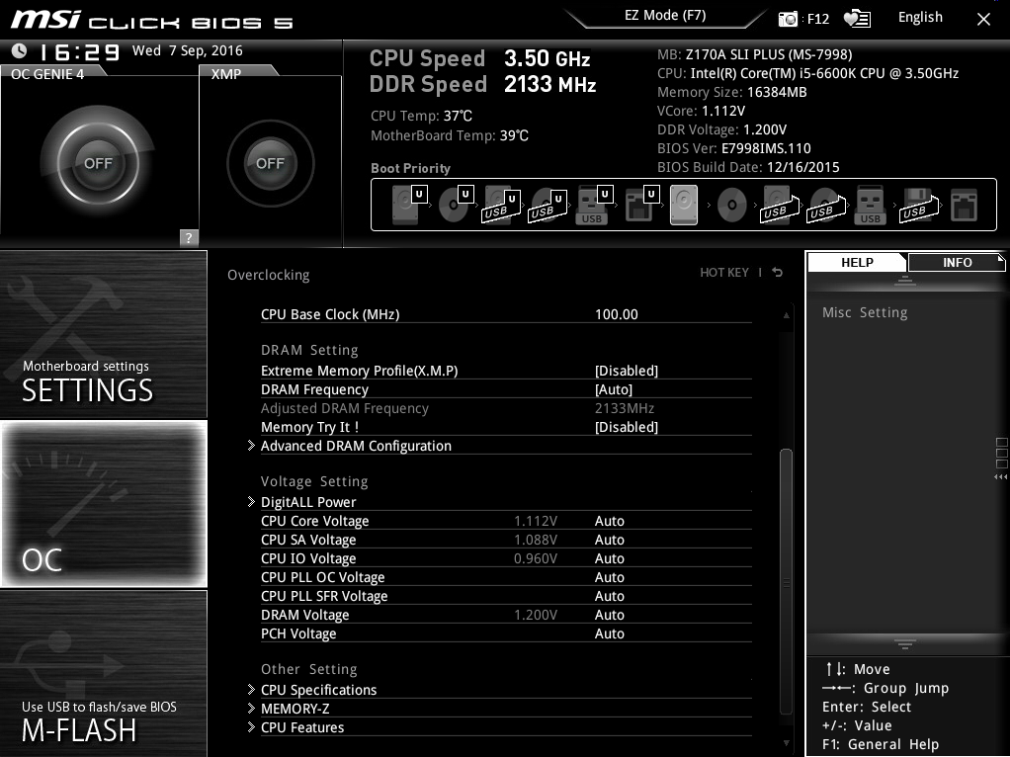
Task: Click the clock icon beside the time
Action: tap(19, 50)
